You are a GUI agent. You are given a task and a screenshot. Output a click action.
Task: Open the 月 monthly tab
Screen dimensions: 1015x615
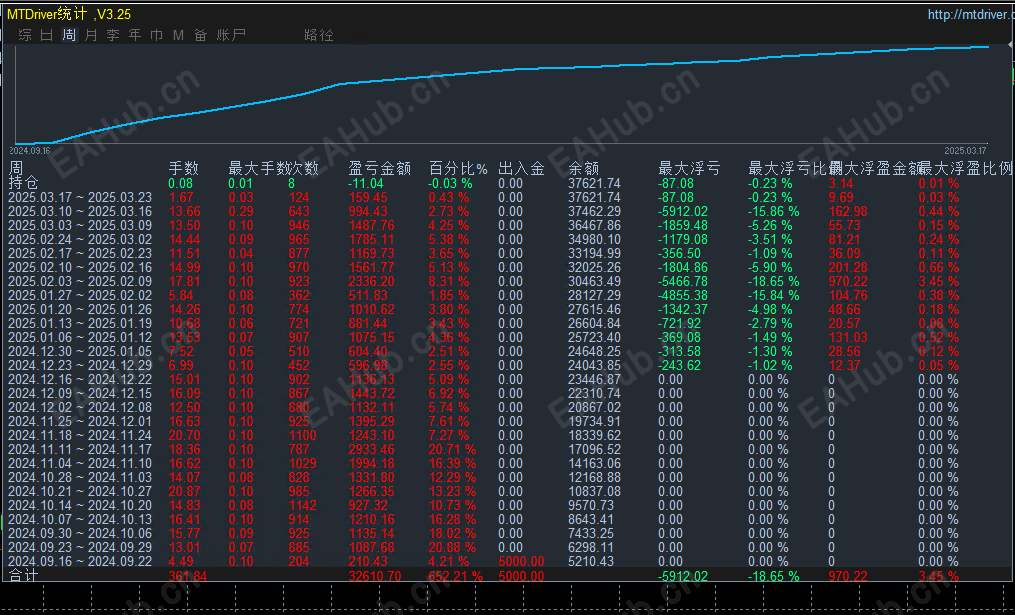click(x=91, y=35)
